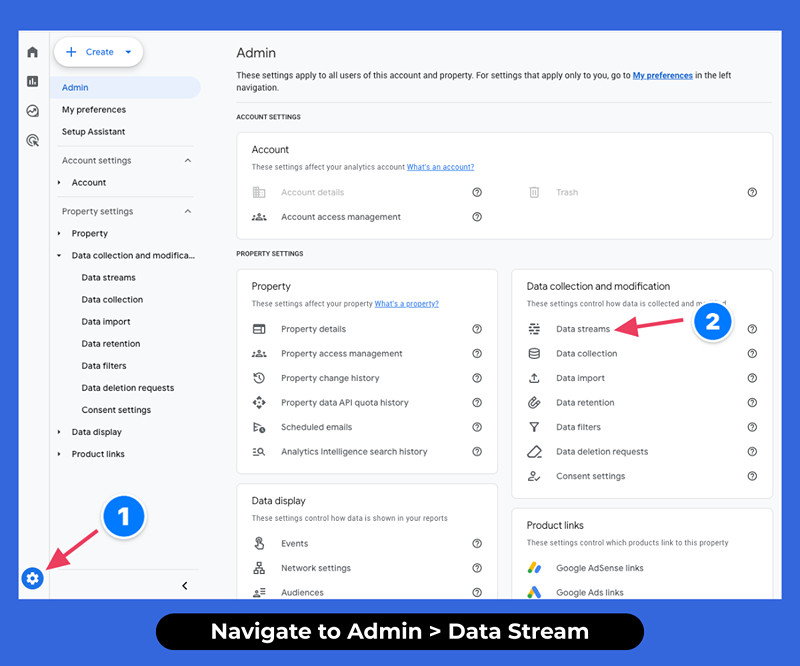Open Property data API quota history setting
This screenshot has height=666, width=800.
[345, 403]
